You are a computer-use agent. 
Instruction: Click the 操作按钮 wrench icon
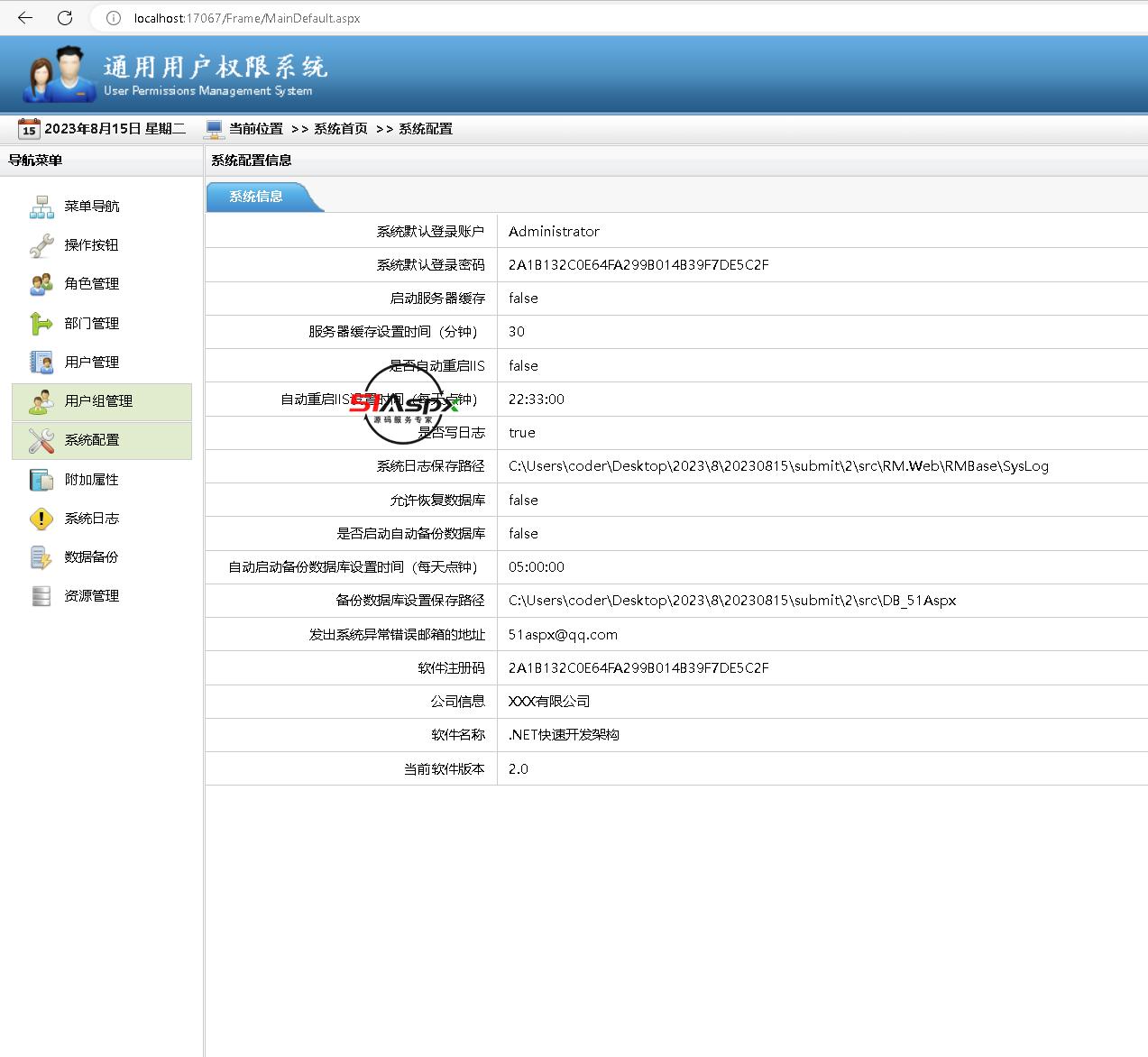41,245
